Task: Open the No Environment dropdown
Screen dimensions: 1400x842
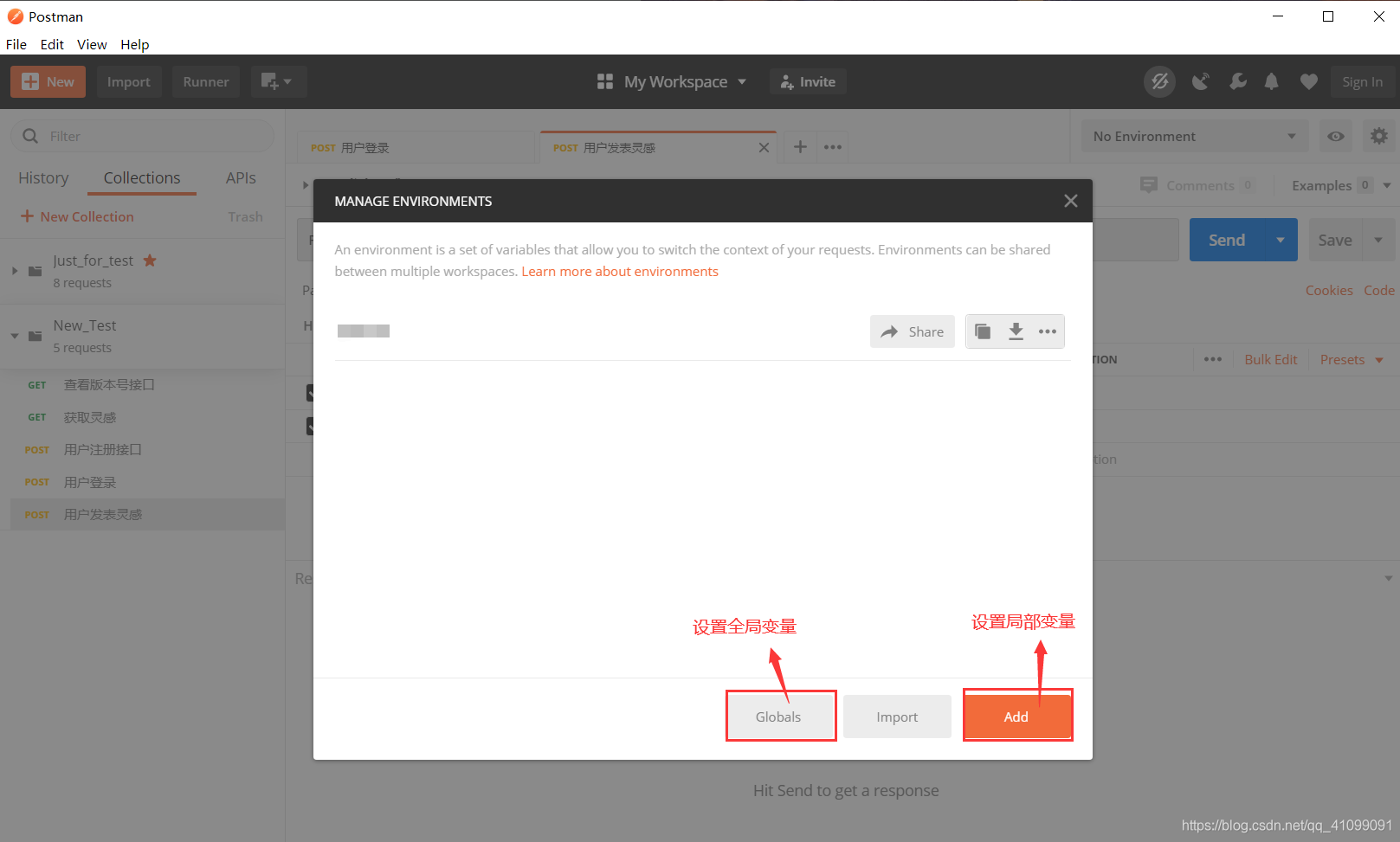Action: pos(1195,136)
